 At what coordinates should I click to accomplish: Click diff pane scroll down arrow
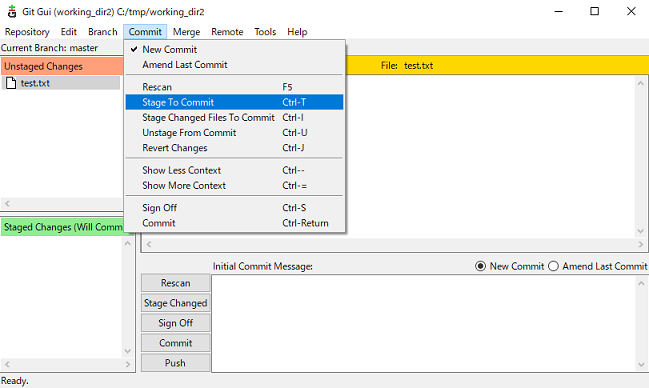coord(641,231)
